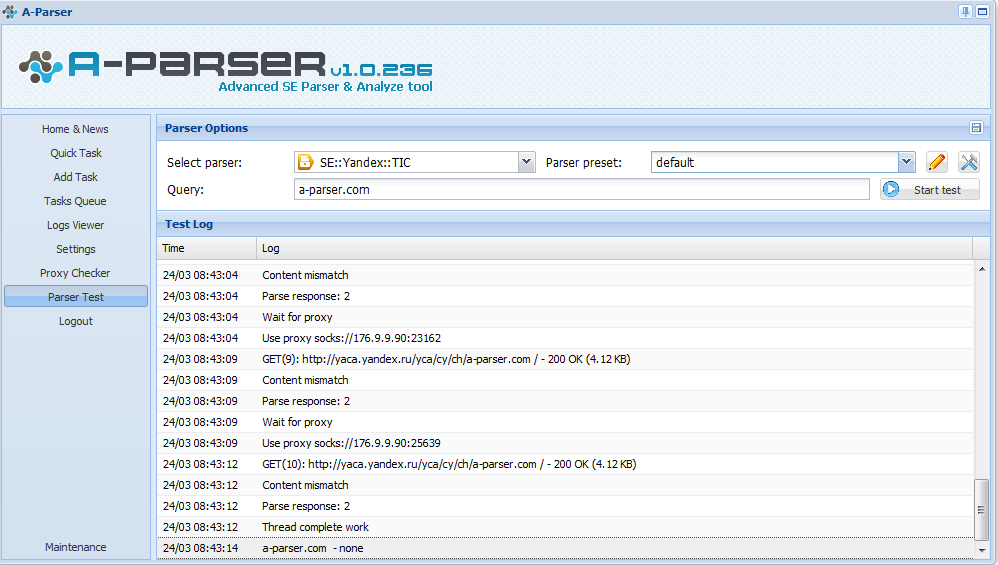
Task: Show the Tasks Queue
Action: tap(75, 201)
